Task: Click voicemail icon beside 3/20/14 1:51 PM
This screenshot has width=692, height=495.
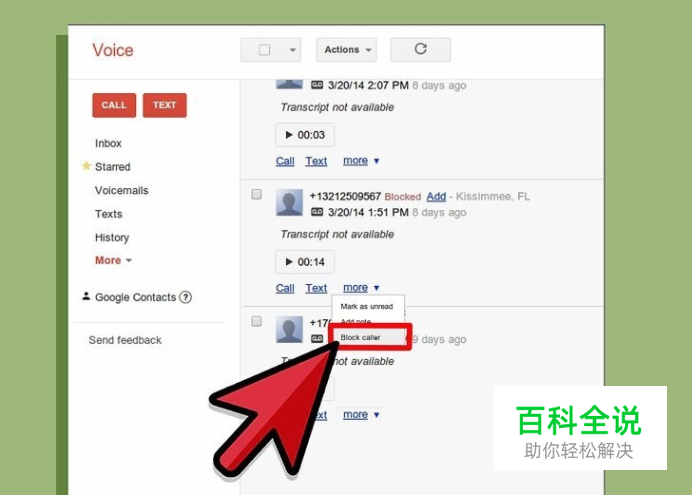Action: point(317,212)
